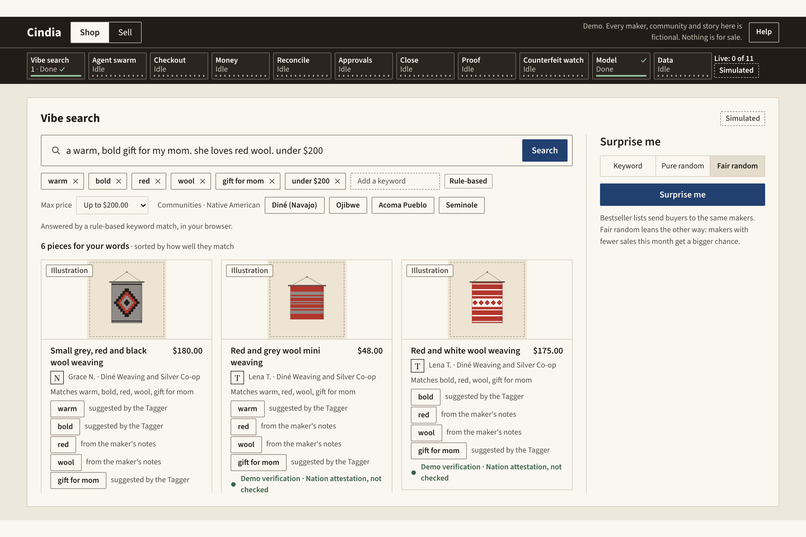
Task: Open the Max price dropdown
Action: (113, 205)
